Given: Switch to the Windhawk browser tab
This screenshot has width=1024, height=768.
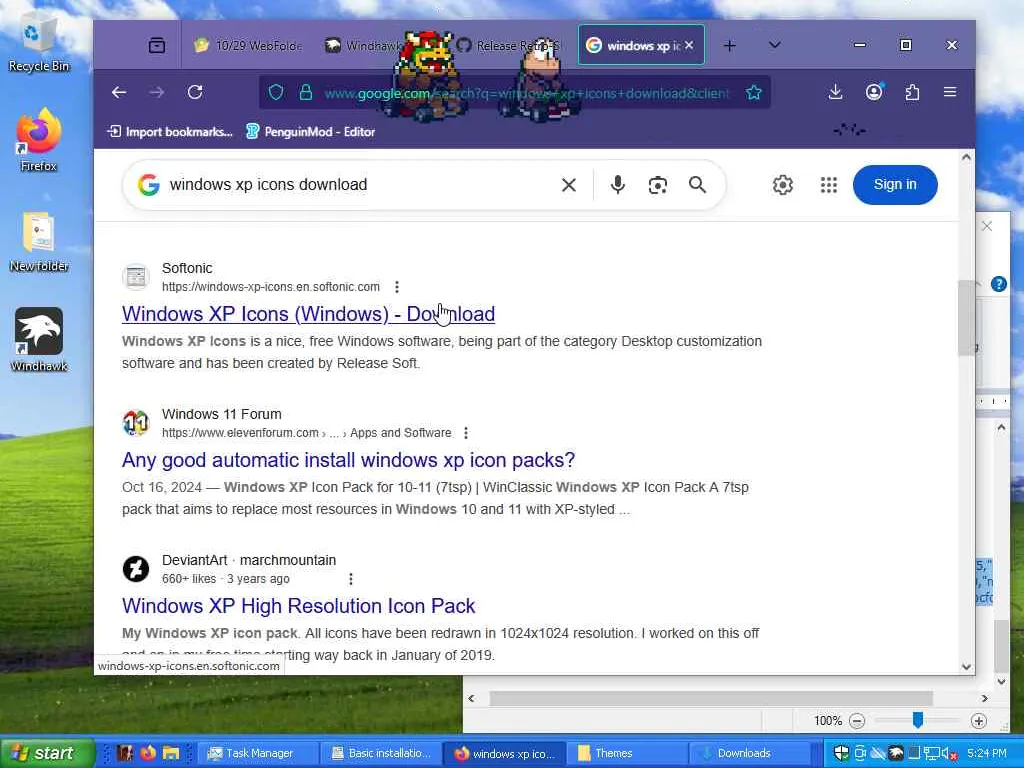Looking at the screenshot, I should pyautogui.click(x=363, y=46).
